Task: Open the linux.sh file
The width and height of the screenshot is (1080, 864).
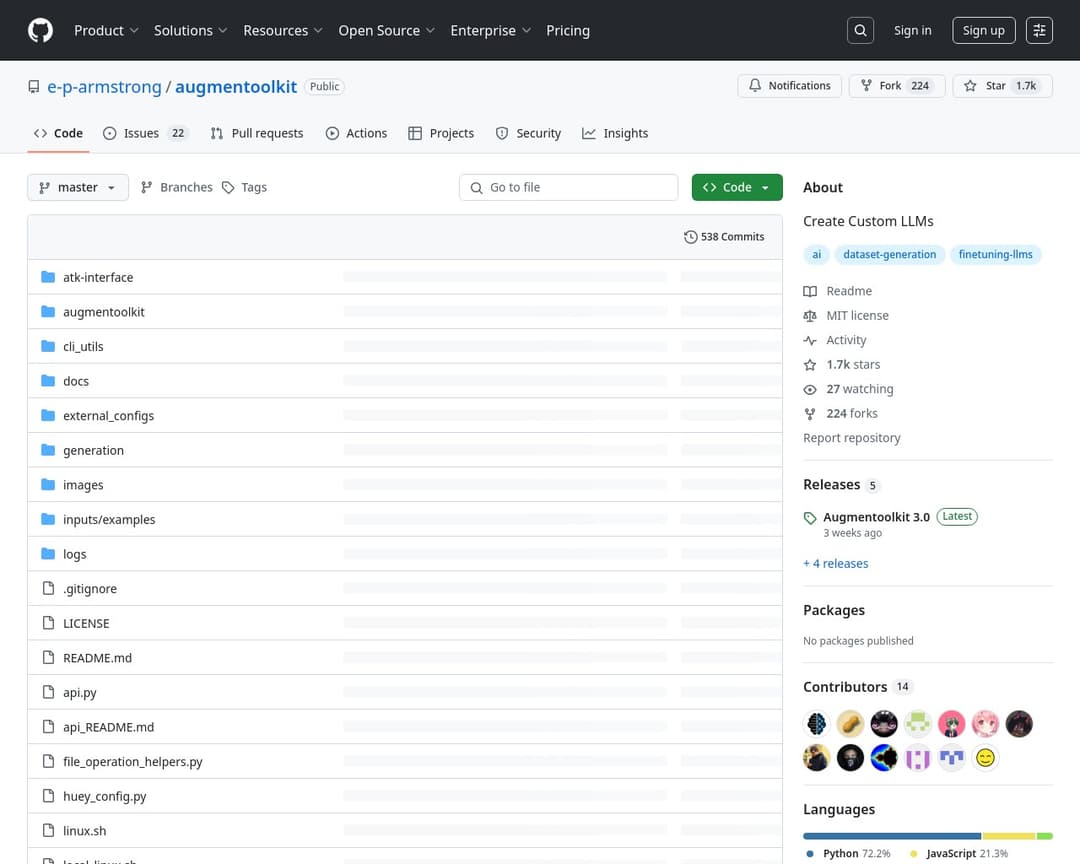Action: (x=85, y=831)
